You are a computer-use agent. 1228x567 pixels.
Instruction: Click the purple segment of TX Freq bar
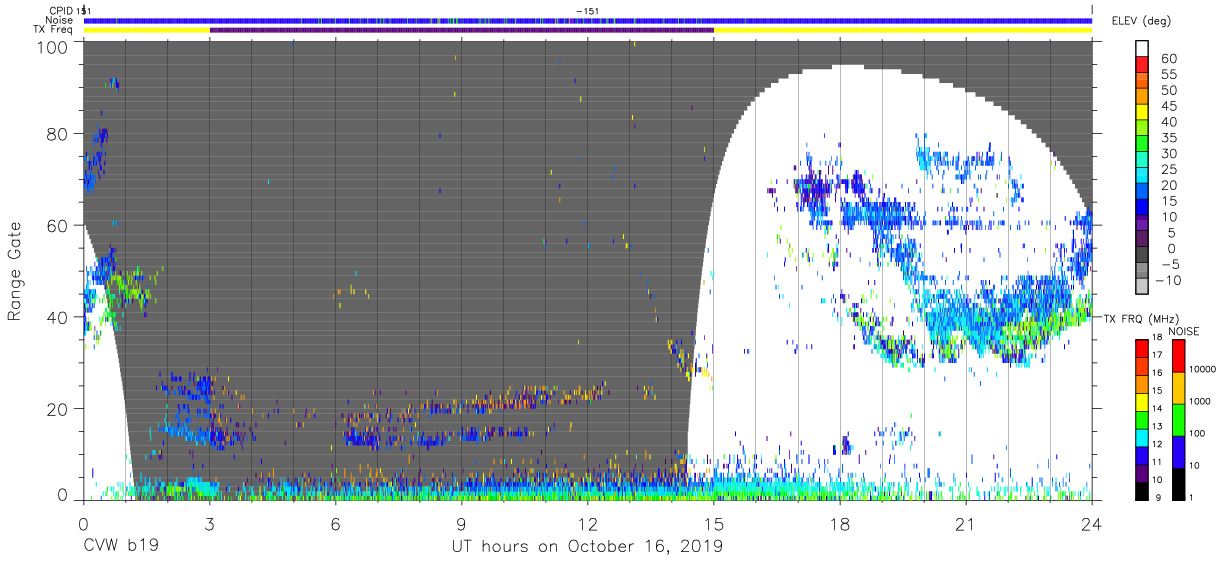coord(461,30)
